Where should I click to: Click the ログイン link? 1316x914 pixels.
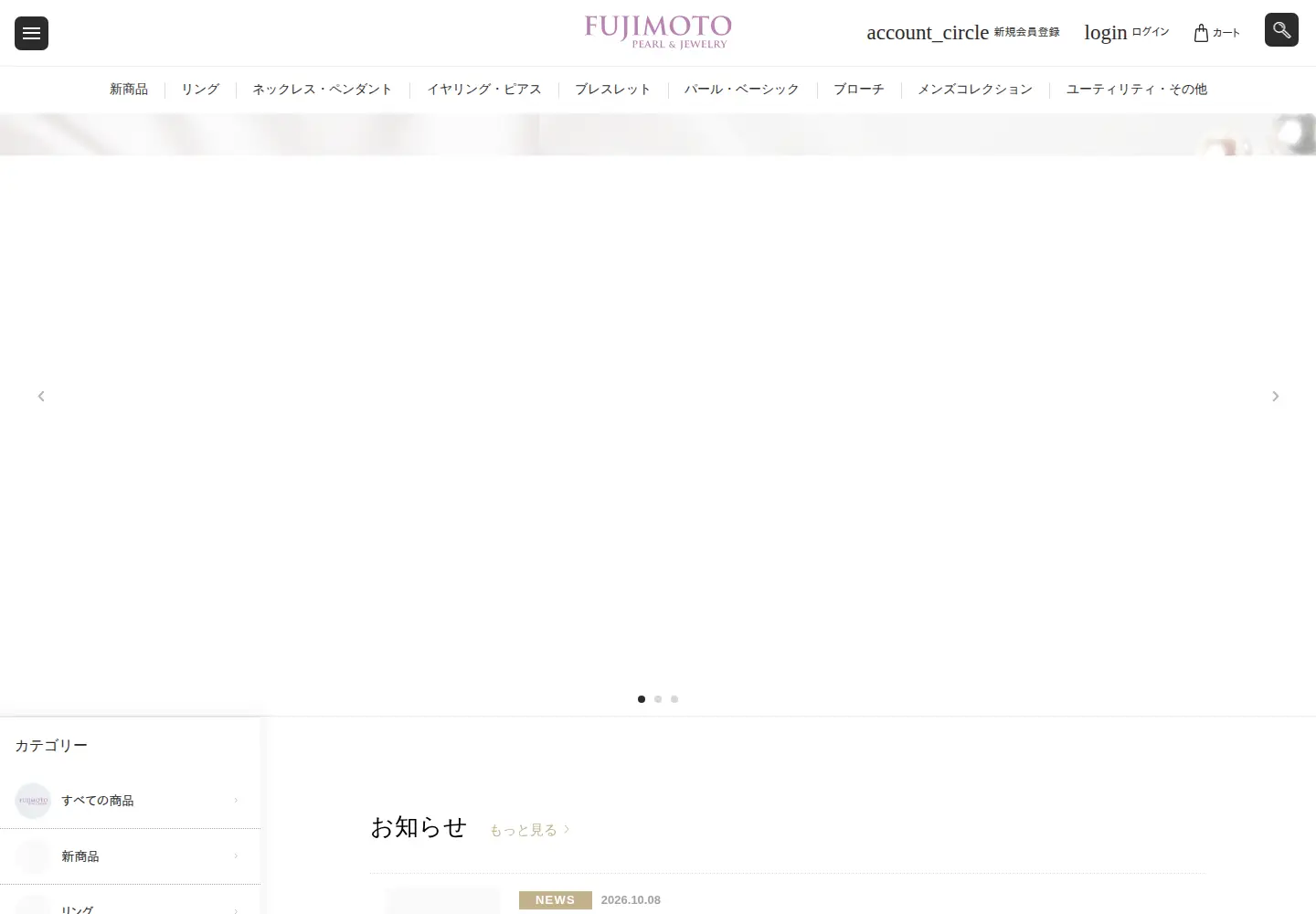pos(1151,32)
